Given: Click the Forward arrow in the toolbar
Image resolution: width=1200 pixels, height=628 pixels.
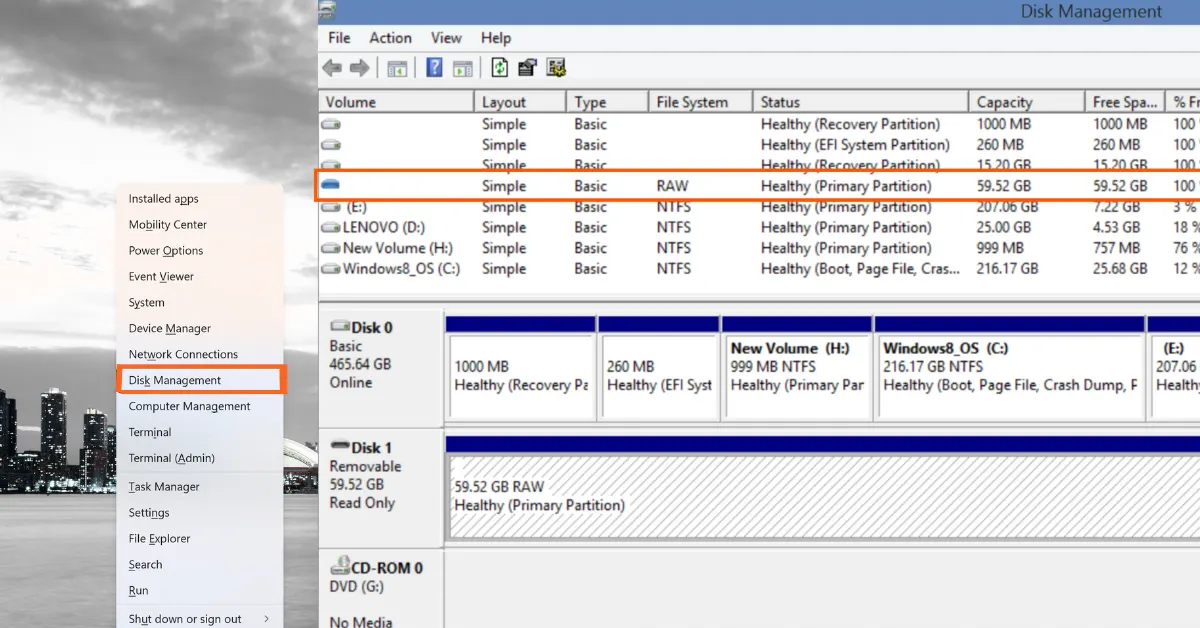Looking at the screenshot, I should (x=358, y=68).
